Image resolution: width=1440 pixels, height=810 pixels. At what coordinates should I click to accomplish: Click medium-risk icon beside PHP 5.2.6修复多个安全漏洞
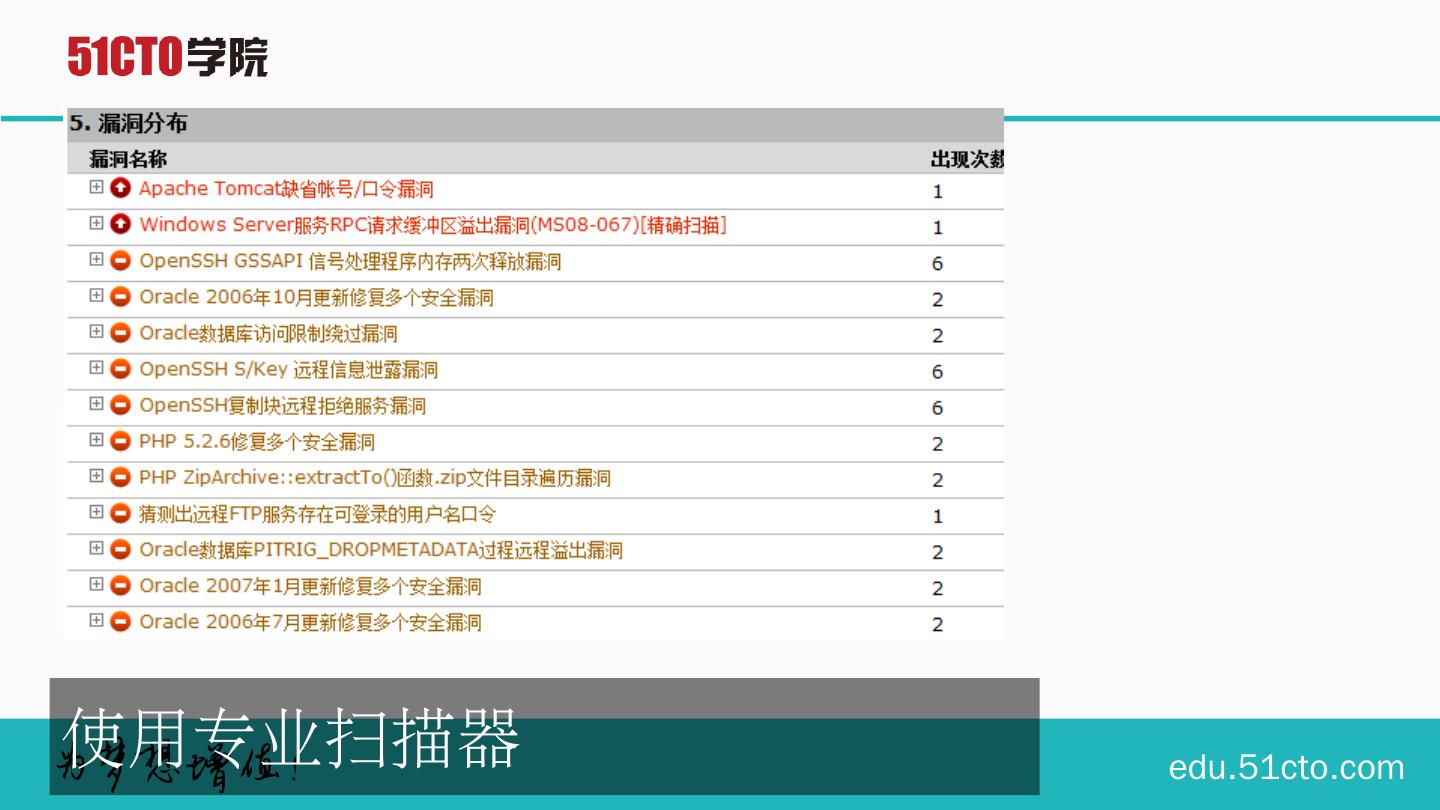click(121, 441)
